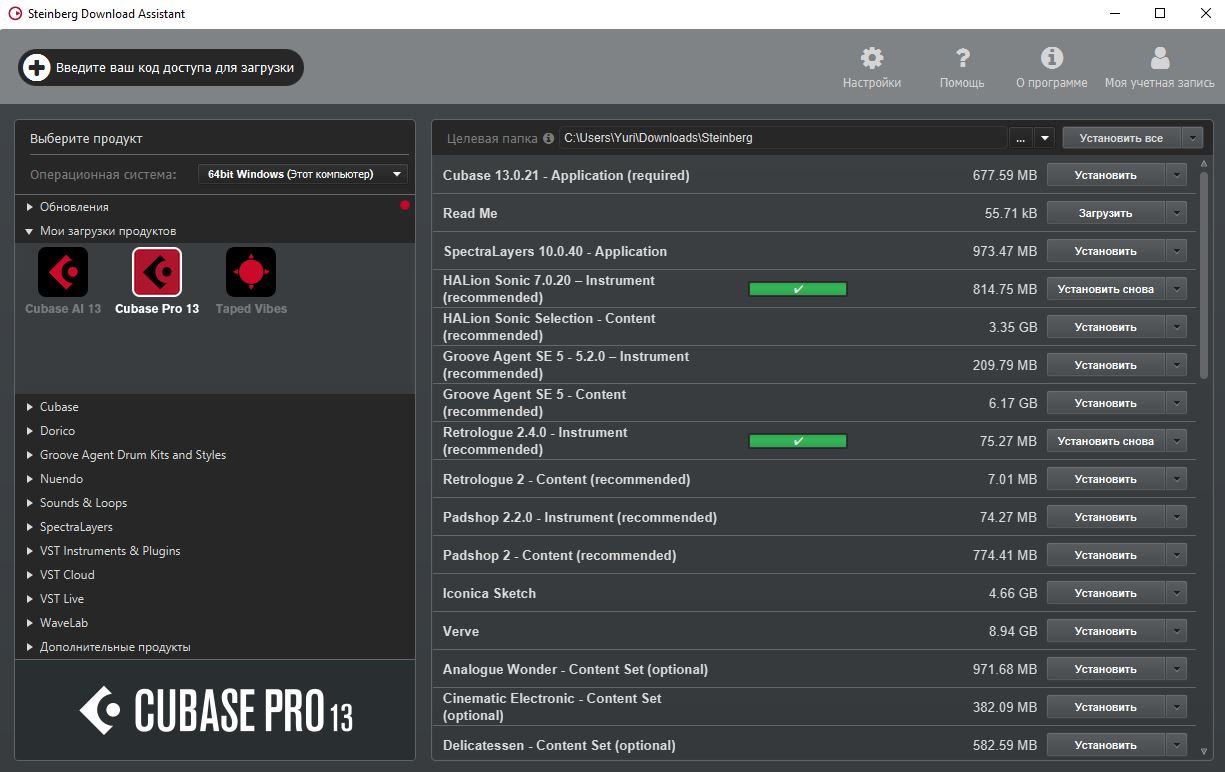Image resolution: width=1225 pixels, height=772 pixels.
Task: Reinstall Retrologue 2.4.0 Instrument
Action: pos(1106,441)
